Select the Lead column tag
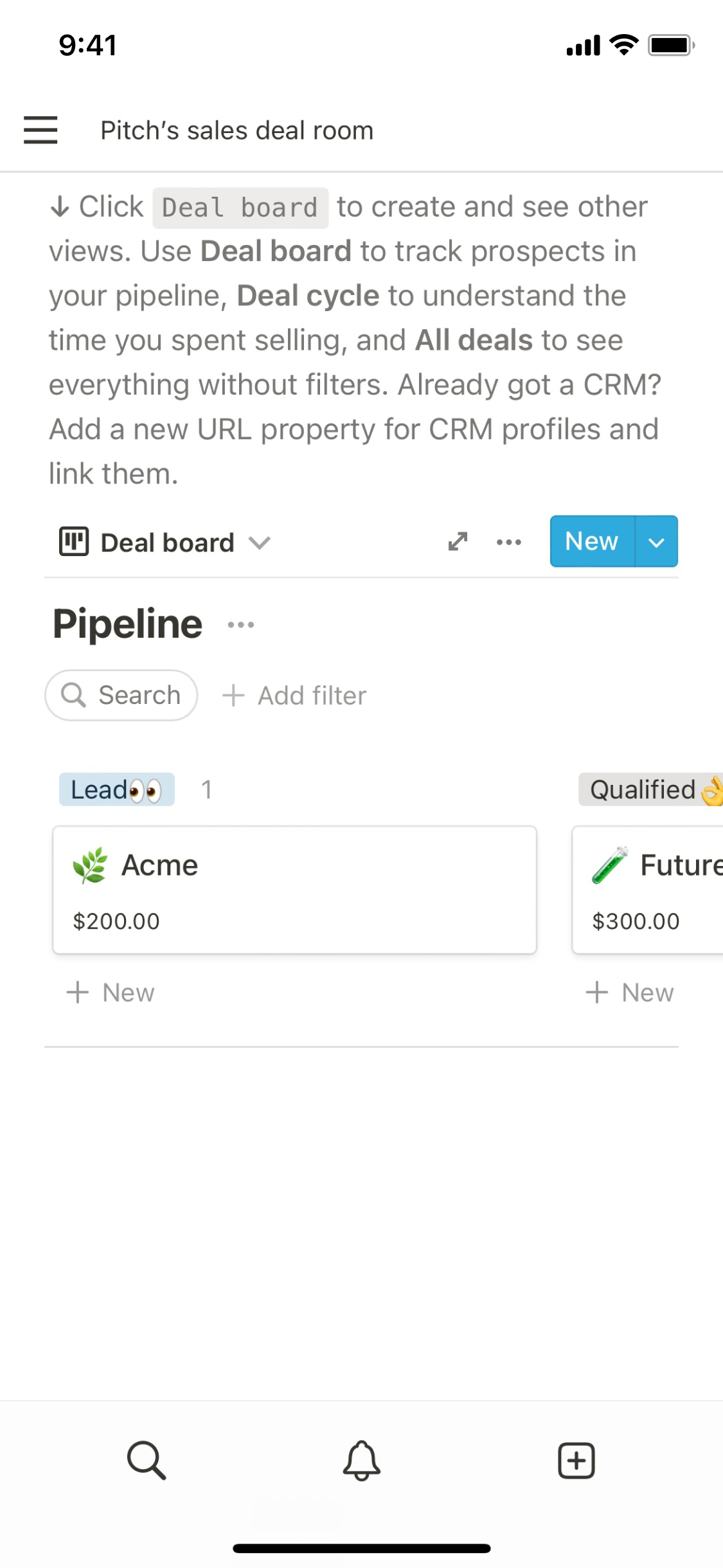 116,789
